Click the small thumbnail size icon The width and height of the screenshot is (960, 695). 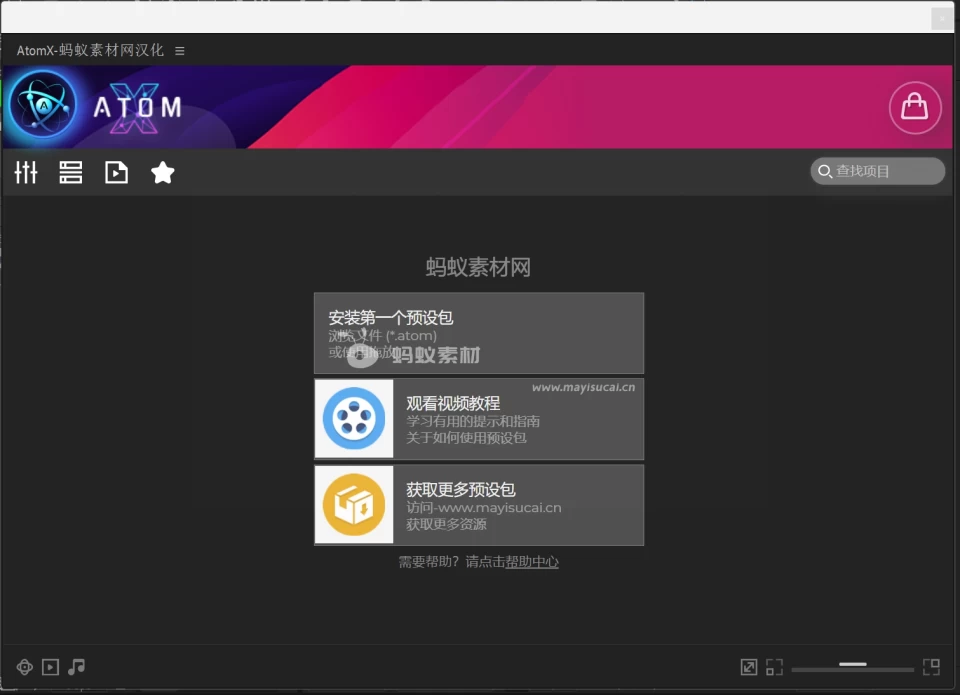(775, 667)
